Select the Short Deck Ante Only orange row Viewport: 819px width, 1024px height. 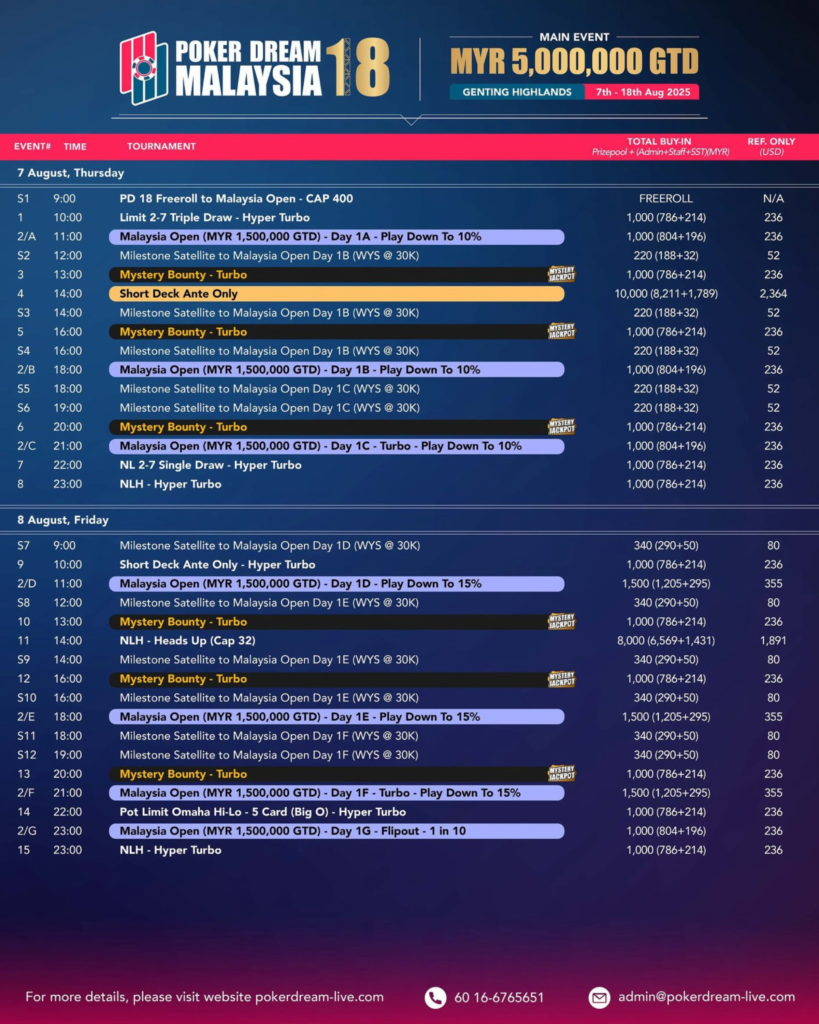[x=336, y=294]
